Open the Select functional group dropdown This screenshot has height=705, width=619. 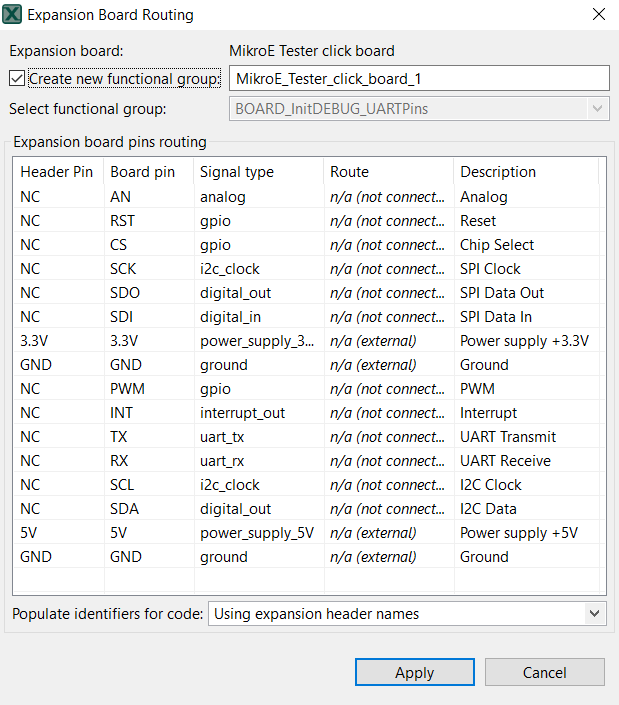click(x=419, y=108)
